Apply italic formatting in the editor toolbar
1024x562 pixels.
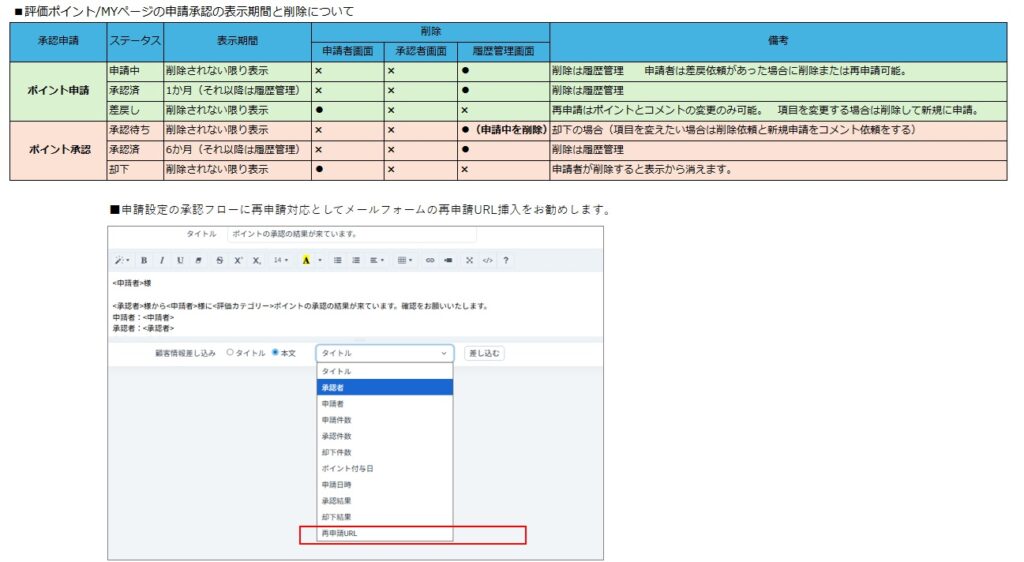(162, 260)
